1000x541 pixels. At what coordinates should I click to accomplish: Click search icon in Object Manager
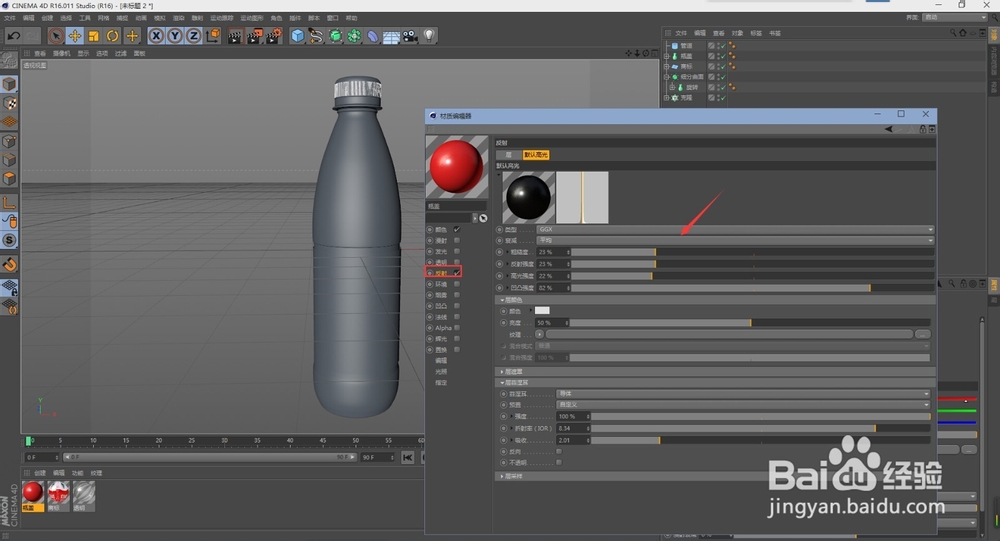click(x=952, y=33)
